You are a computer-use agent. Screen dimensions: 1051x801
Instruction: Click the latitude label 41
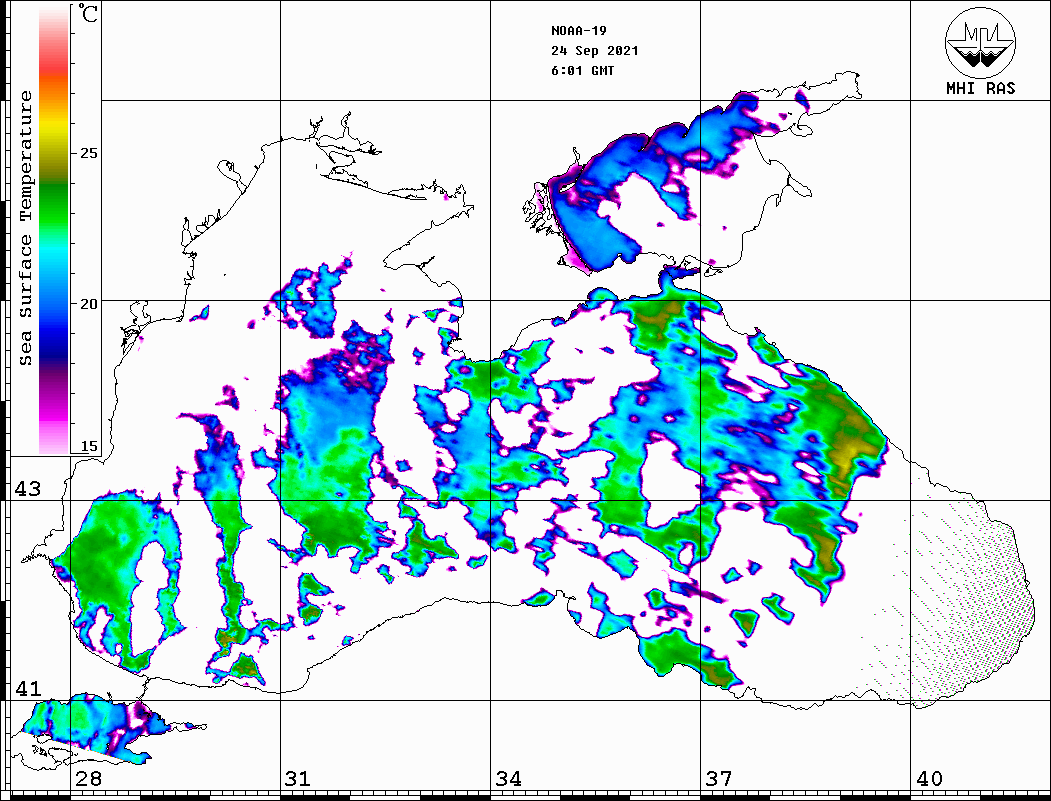pyautogui.click(x=26, y=689)
